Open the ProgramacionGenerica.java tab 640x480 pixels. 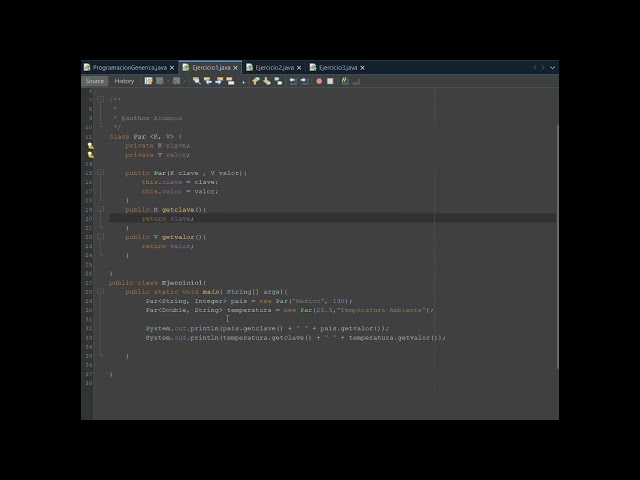(x=129, y=68)
